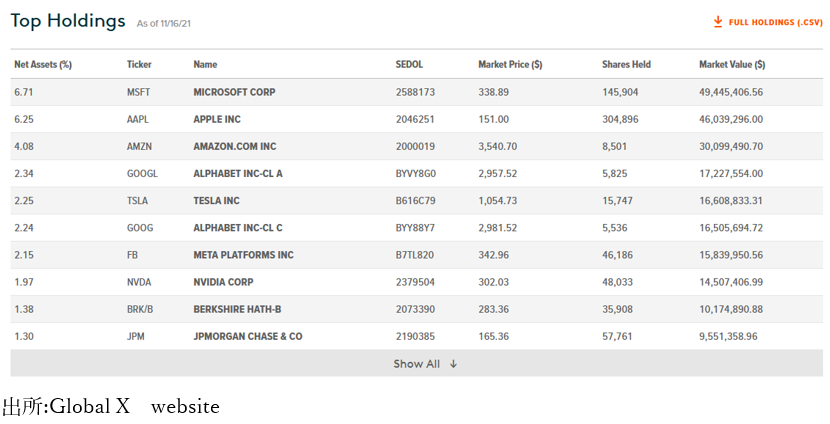This screenshot has height=424, width=830.
Task: Select the Market Price ($) column header
Action: [510, 65]
